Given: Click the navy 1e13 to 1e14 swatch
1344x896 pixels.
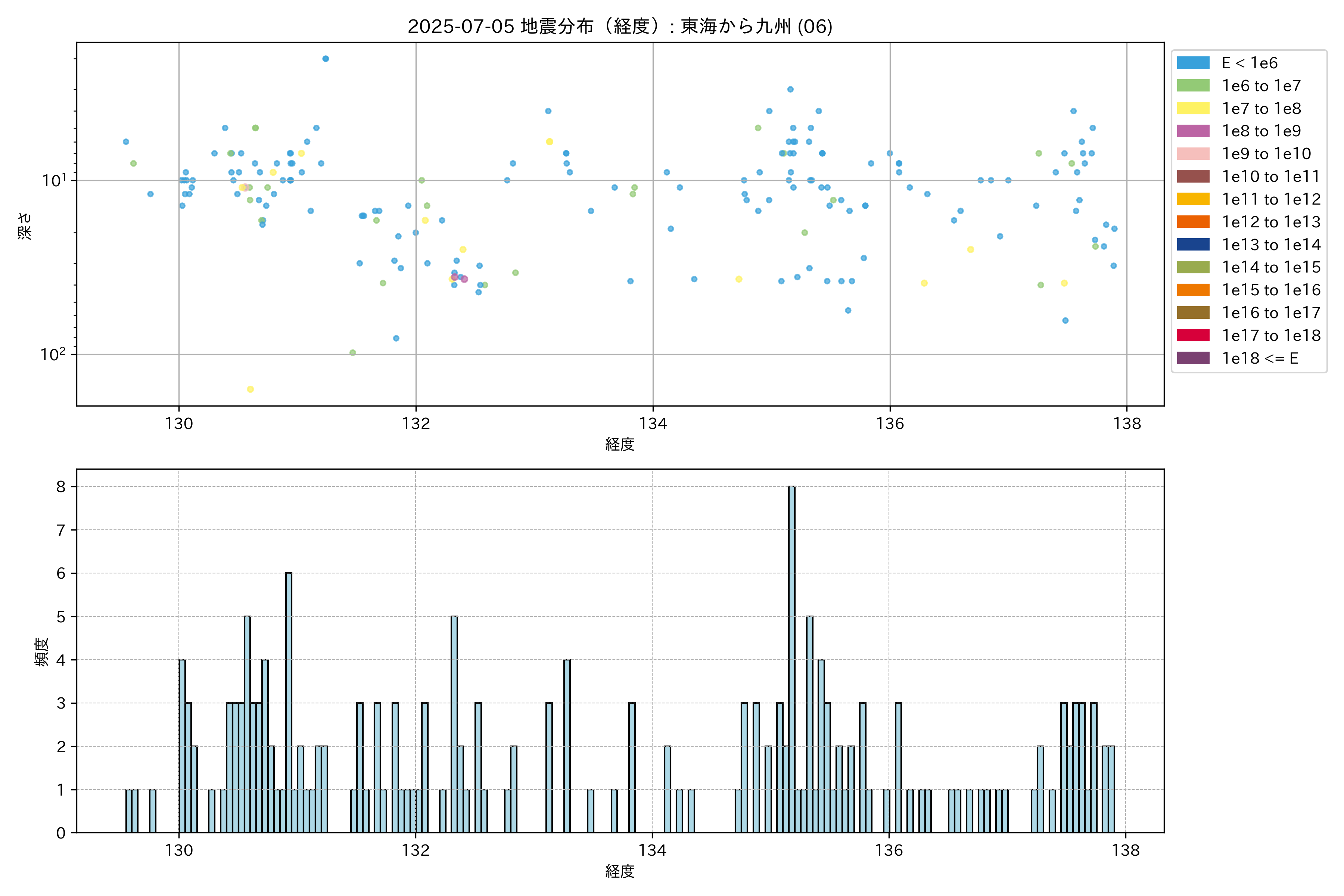Looking at the screenshot, I should coord(1192,245).
